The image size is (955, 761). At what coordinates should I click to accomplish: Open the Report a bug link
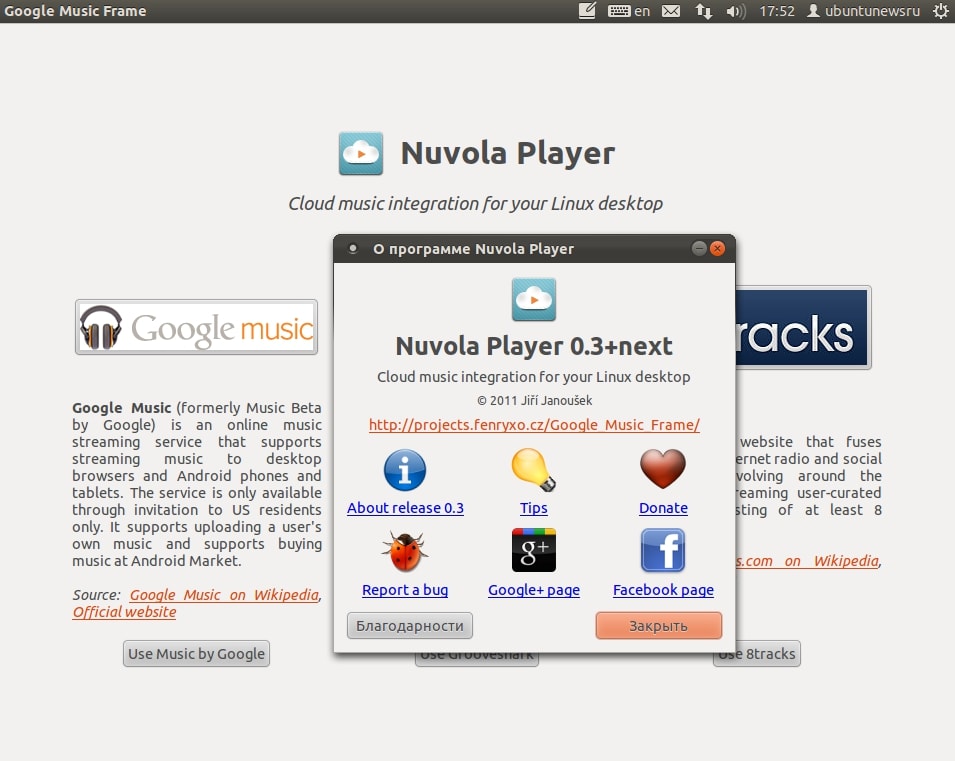click(x=405, y=590)
